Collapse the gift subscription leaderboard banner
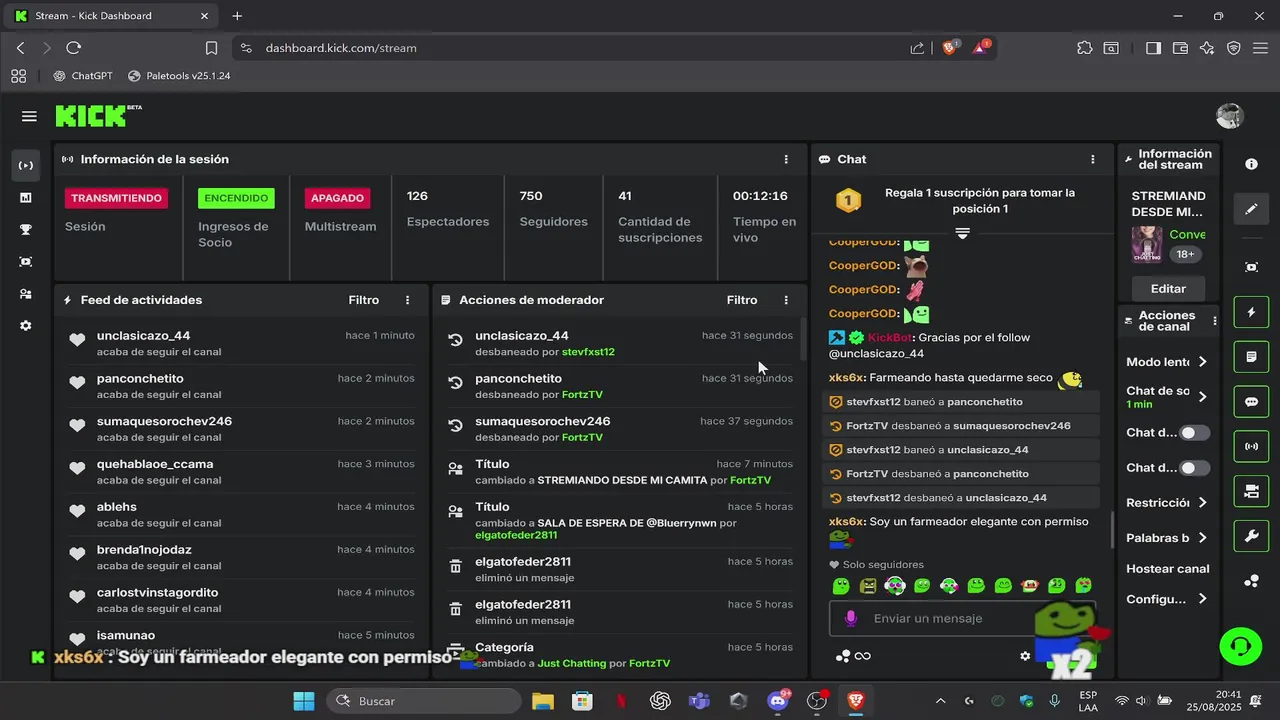 (962, 232)
